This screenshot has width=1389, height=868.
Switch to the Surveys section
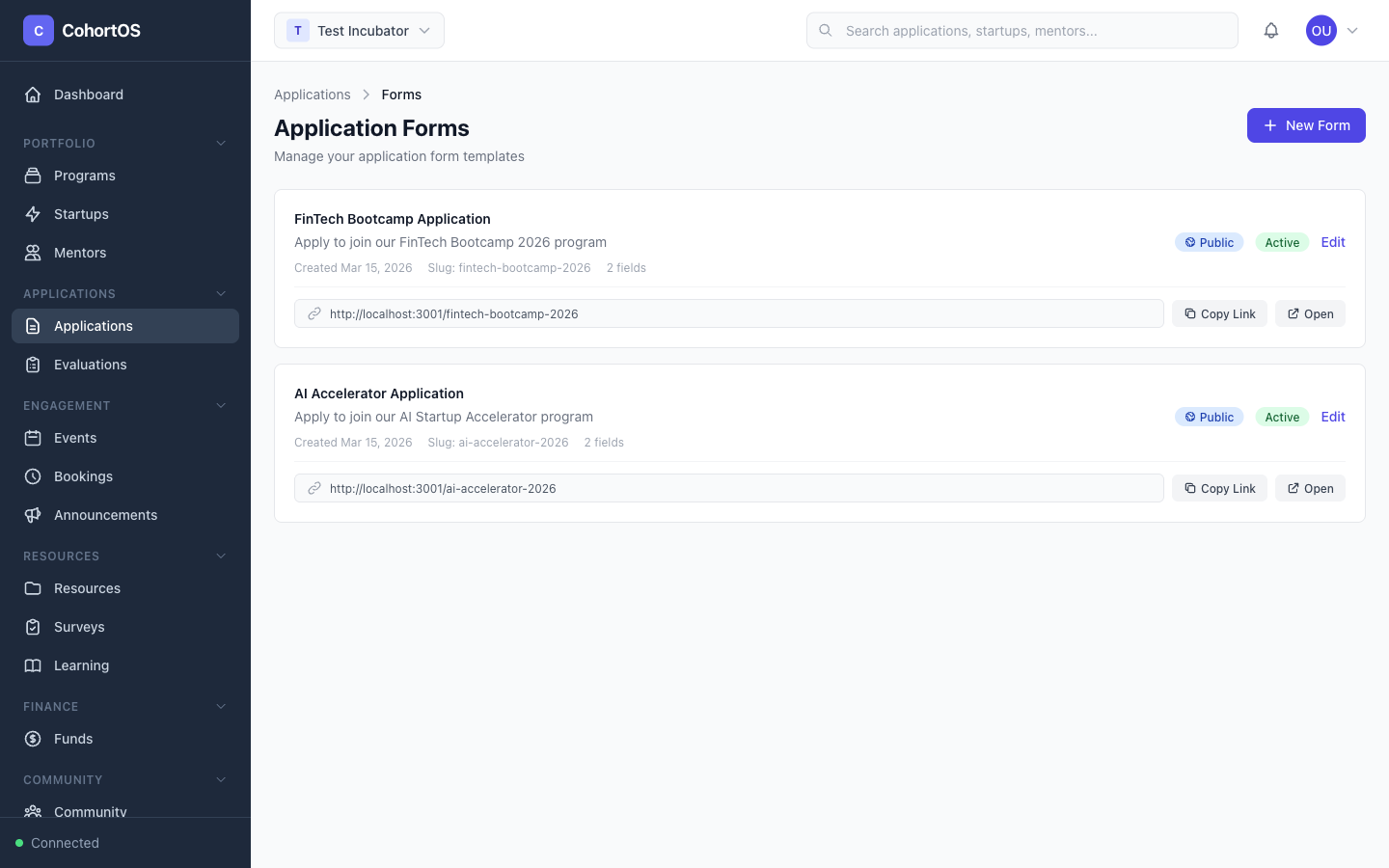pos(79,627)
